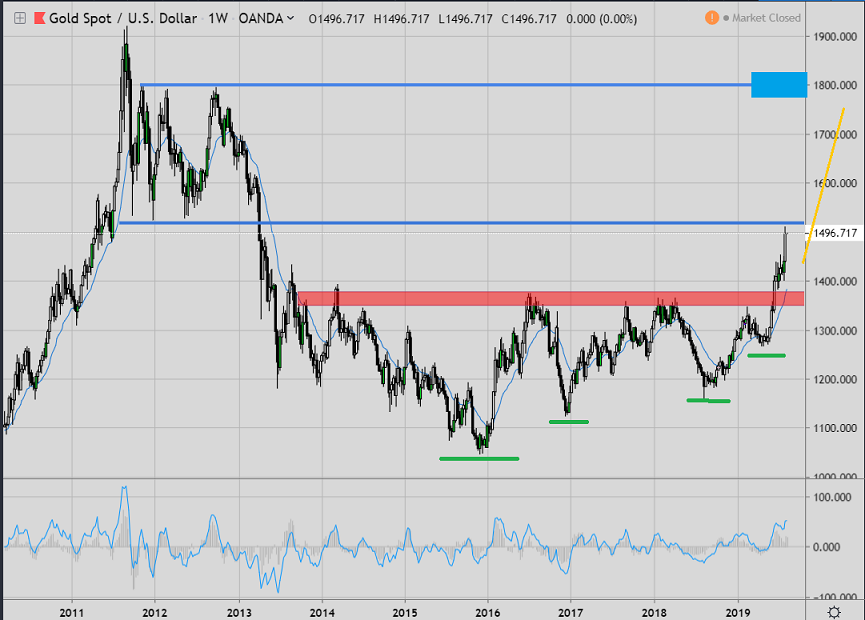Screen dimensions: 865x620
Task: Select the yellow projected trend line
Action: 823,187
